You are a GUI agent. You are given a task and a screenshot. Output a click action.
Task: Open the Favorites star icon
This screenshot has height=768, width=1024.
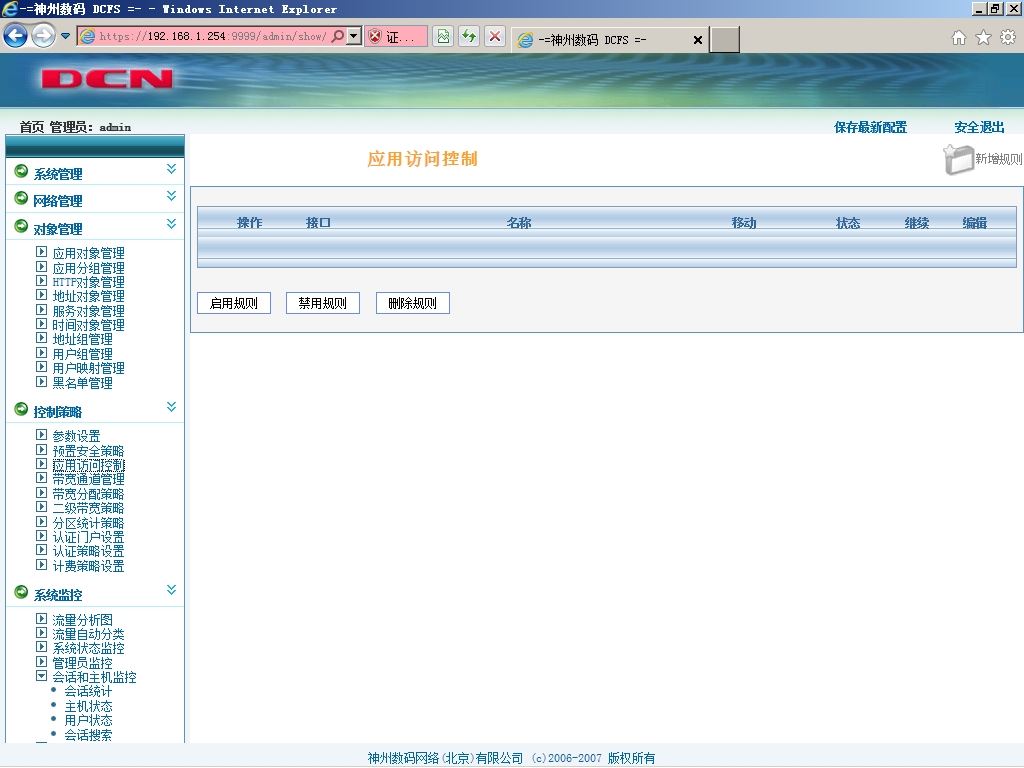(x=983, y=37)
